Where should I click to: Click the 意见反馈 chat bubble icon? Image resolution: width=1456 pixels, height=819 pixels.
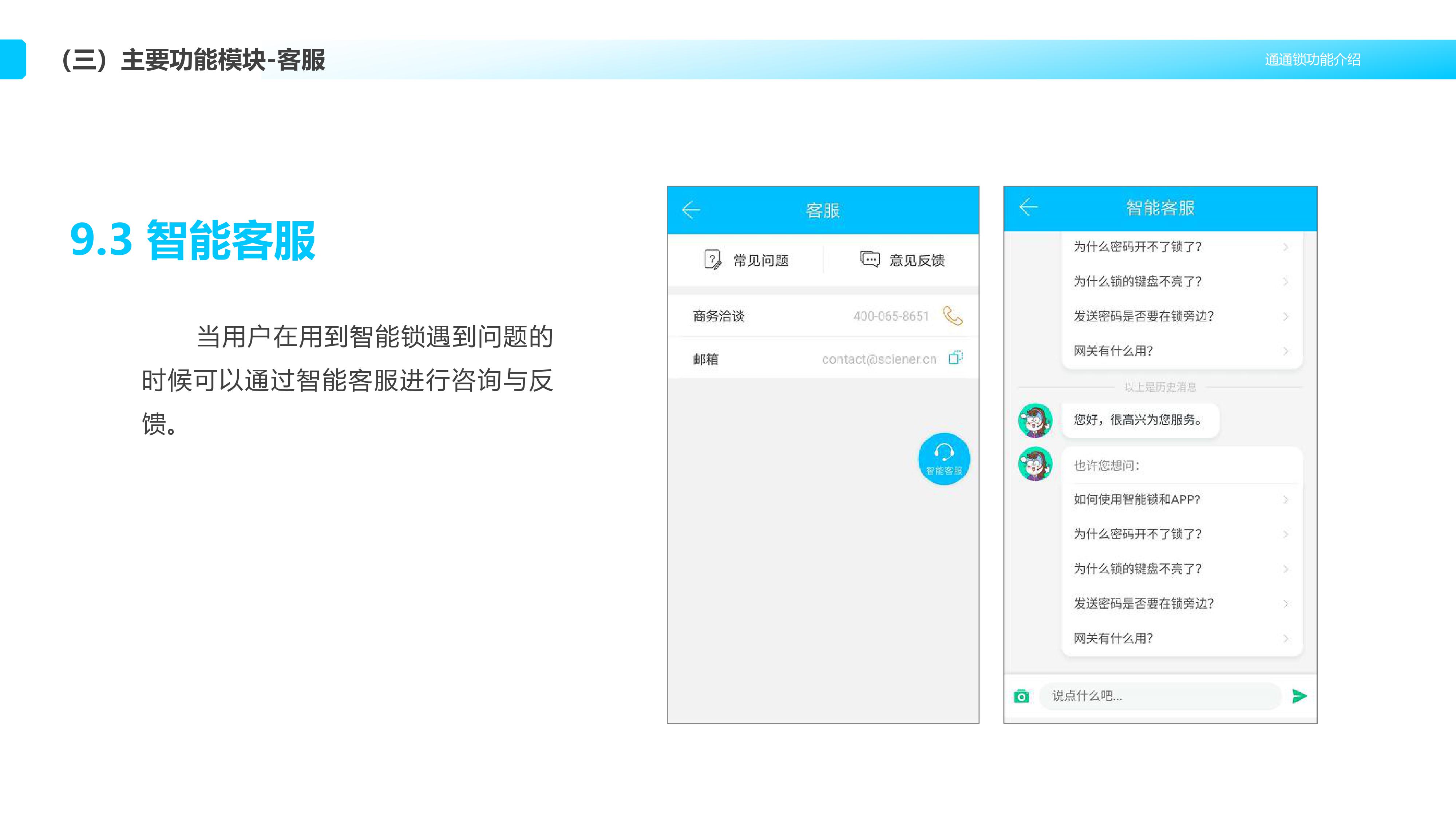coord(869,260)
